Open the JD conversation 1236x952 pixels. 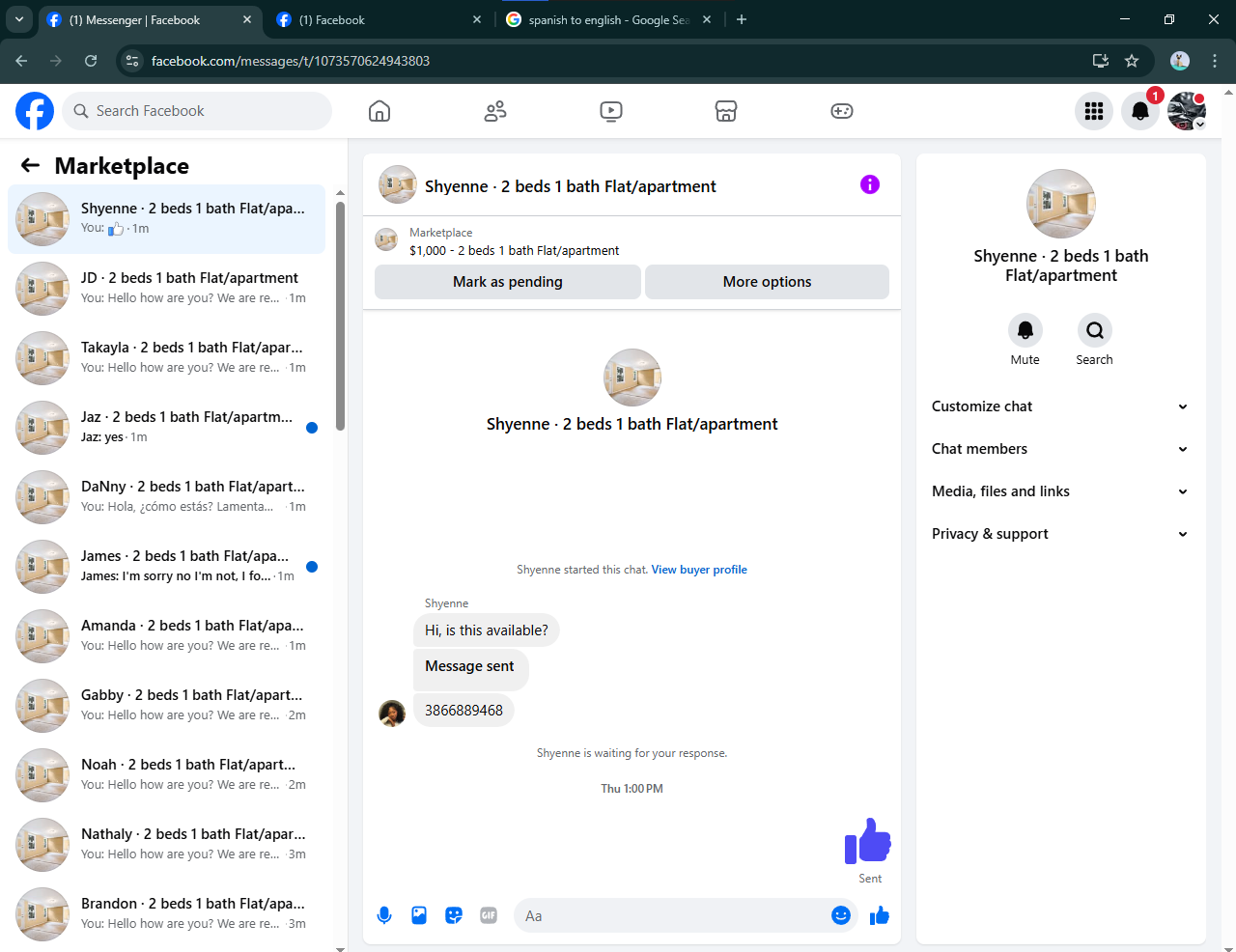(x=167, y=289)
